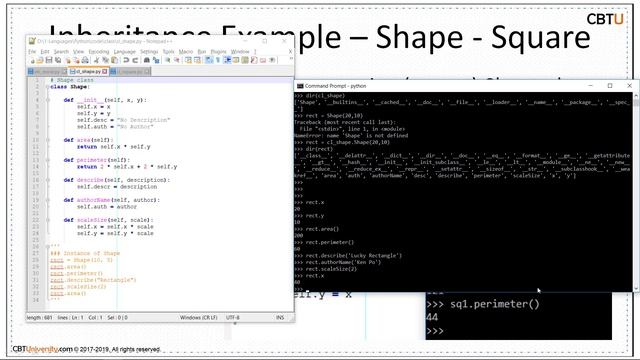The image size is (640, 360).
Task: Open the Search menu
Action: click(x=61, y=51)
